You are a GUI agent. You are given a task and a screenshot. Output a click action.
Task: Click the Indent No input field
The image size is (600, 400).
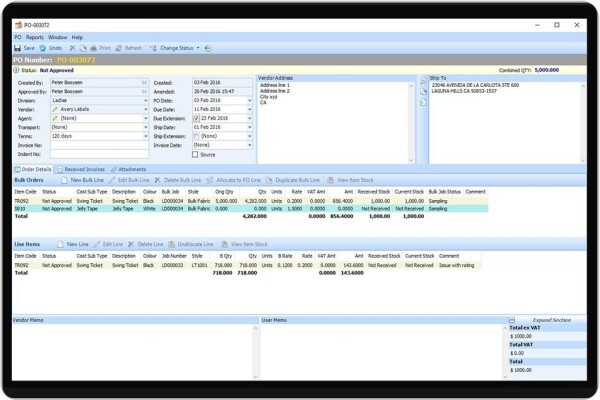[x=99, y=154]
